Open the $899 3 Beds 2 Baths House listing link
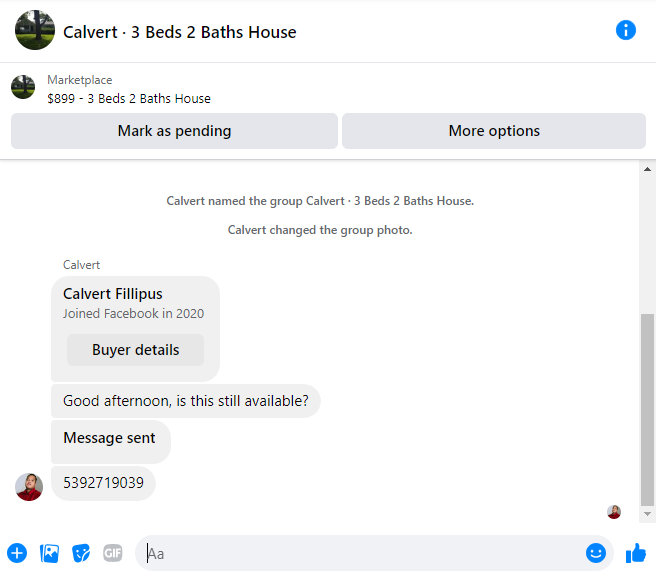Image resolution: width=656 pixels, height=579 pixels. [x=129, y=99]
